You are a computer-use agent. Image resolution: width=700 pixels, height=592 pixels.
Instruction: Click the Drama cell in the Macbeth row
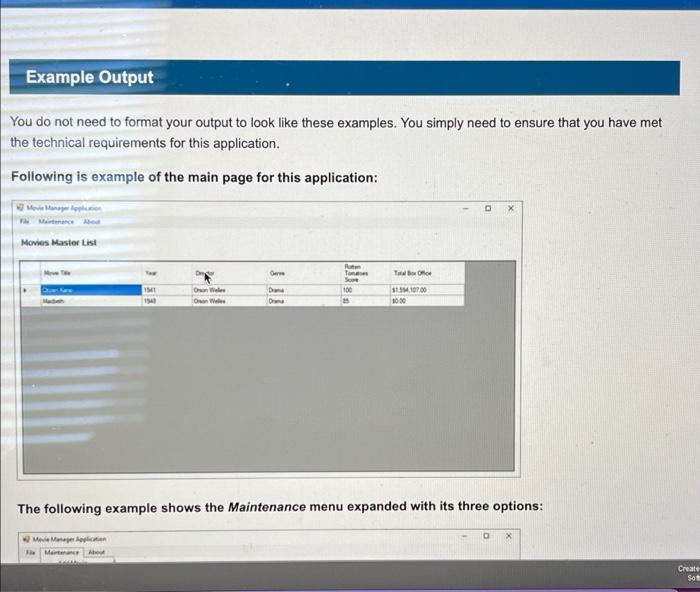click(304, 301)
